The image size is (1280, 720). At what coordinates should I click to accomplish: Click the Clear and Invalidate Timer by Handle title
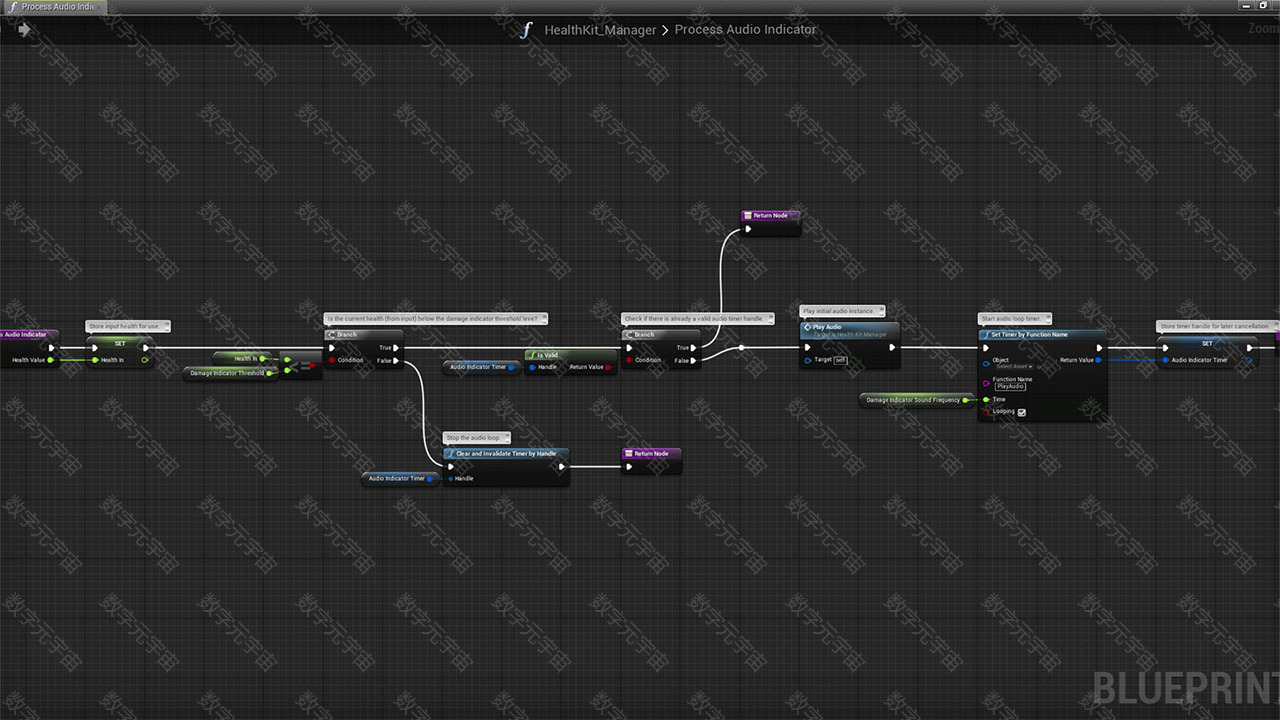coord(506,454)
